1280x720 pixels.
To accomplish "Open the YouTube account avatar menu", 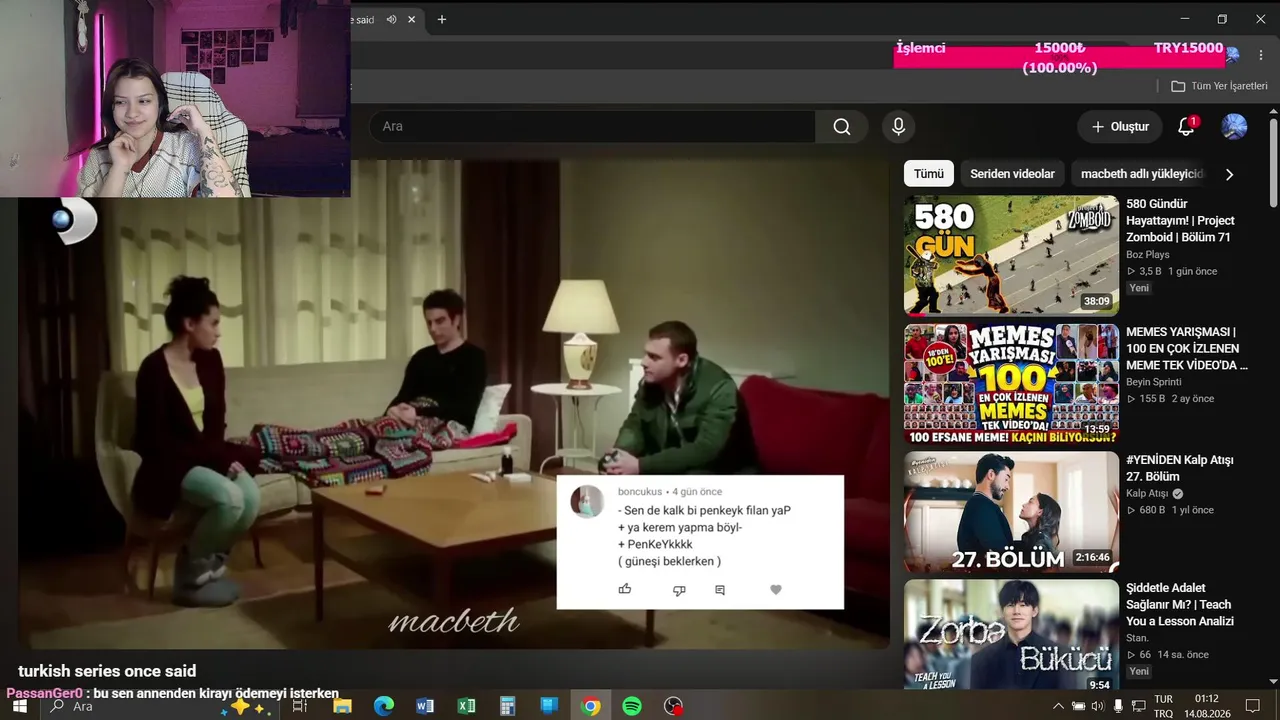I will [1234, 127].
